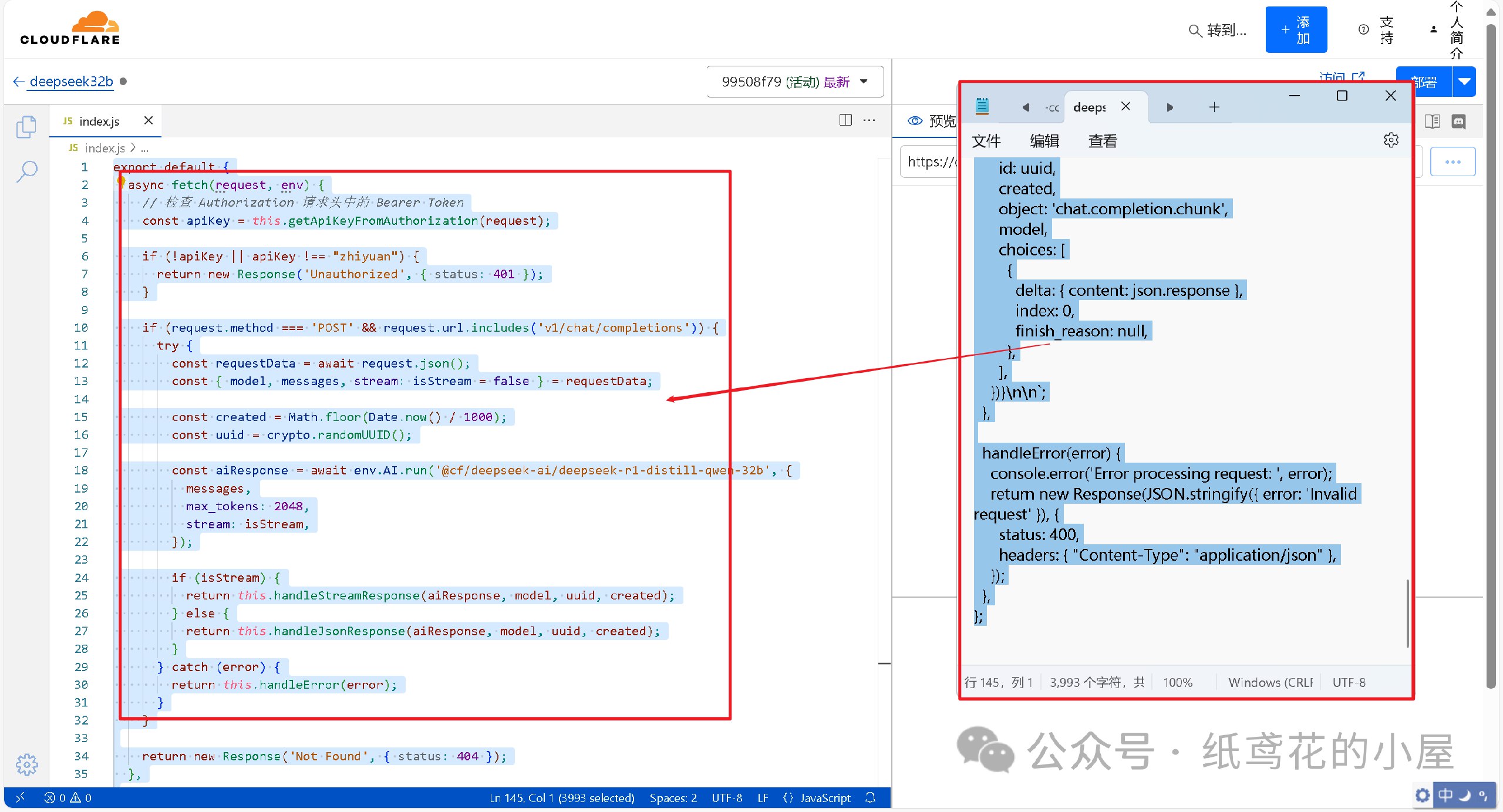Close the deeps Notepad tab
1503x812 pixels.
(x=1125, y=106)
